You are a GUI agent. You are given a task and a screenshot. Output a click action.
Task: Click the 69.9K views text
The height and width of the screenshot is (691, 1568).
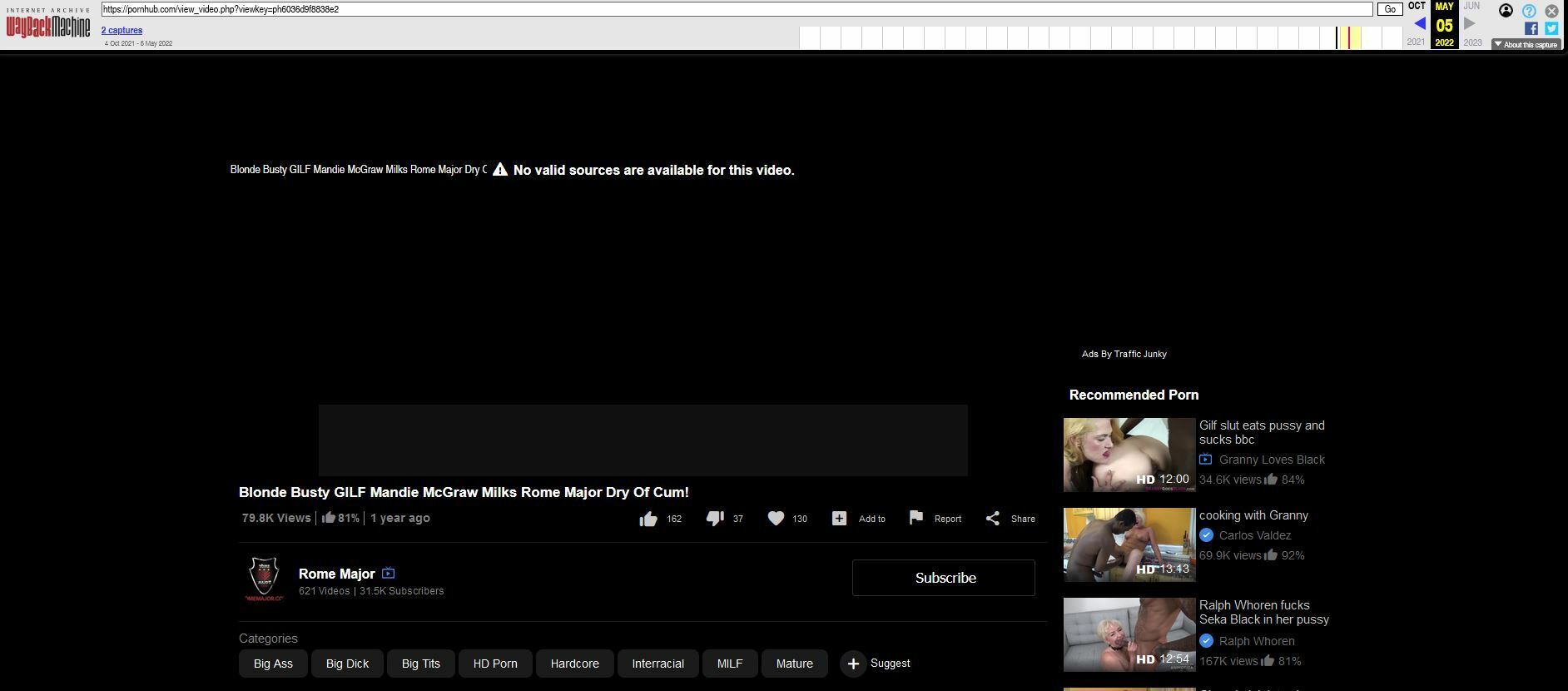click(1230, 555)
